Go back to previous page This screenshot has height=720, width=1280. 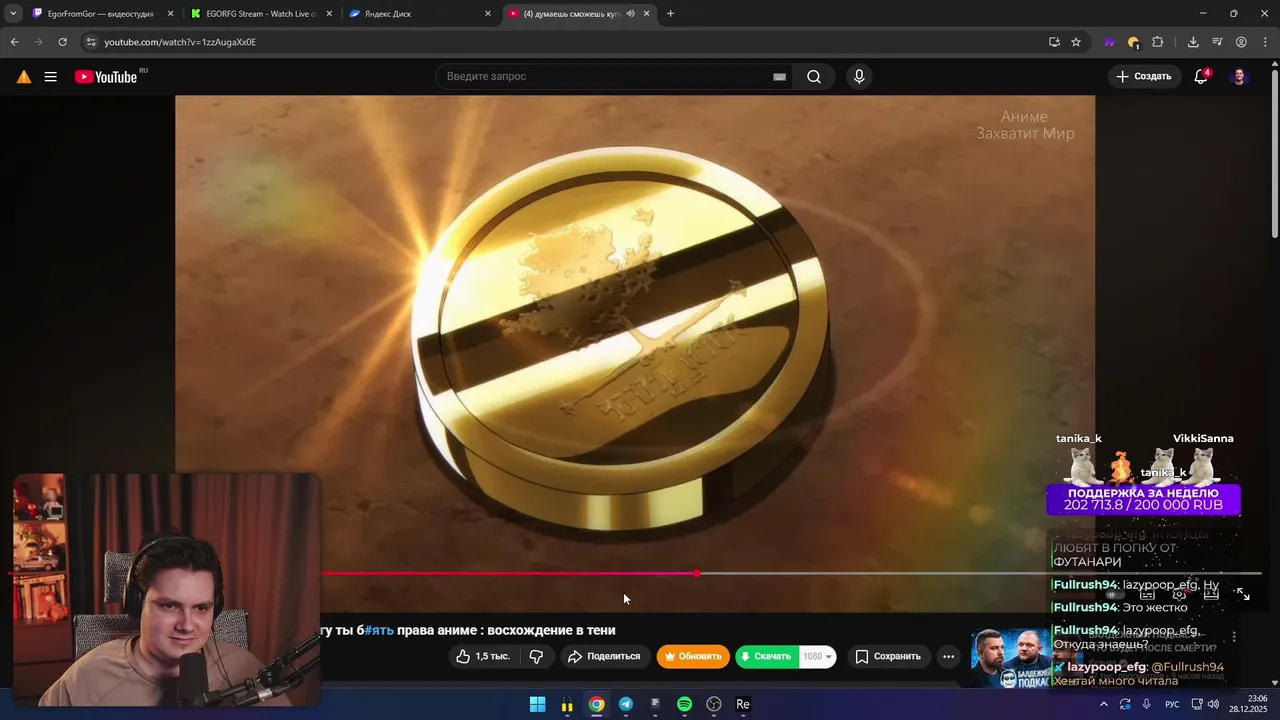pyautogui.click(x=14, y=42)
